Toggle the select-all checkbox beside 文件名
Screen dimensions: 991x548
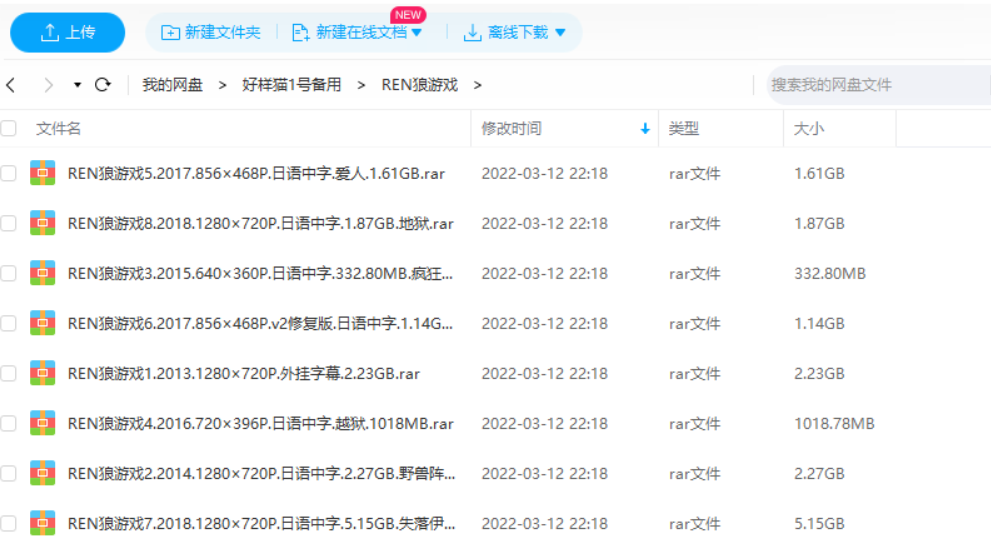pyautogui.click(x=9, y=129)
